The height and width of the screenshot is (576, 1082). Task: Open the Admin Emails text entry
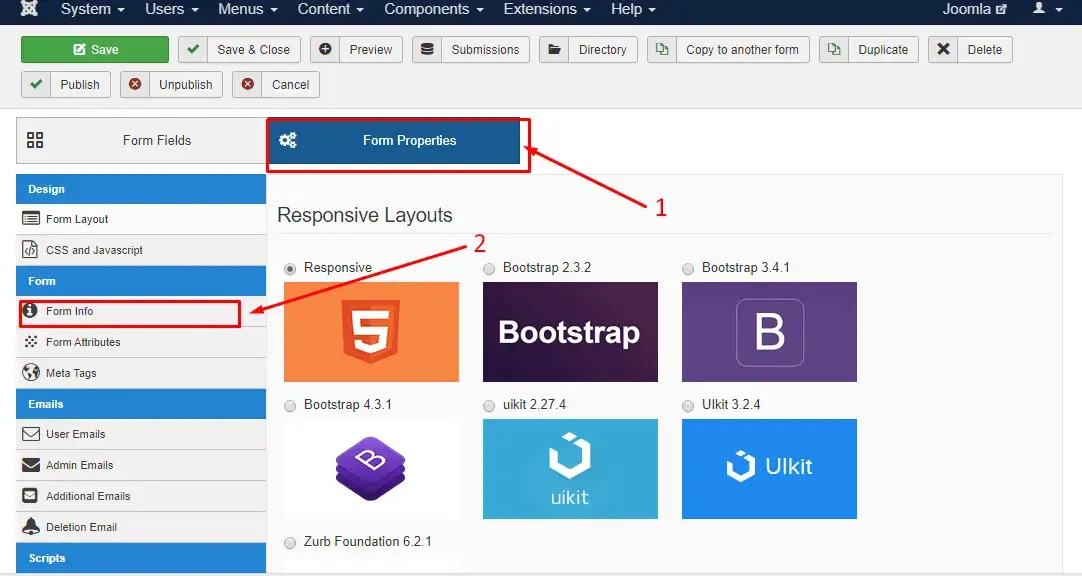[x=79, y=466]
